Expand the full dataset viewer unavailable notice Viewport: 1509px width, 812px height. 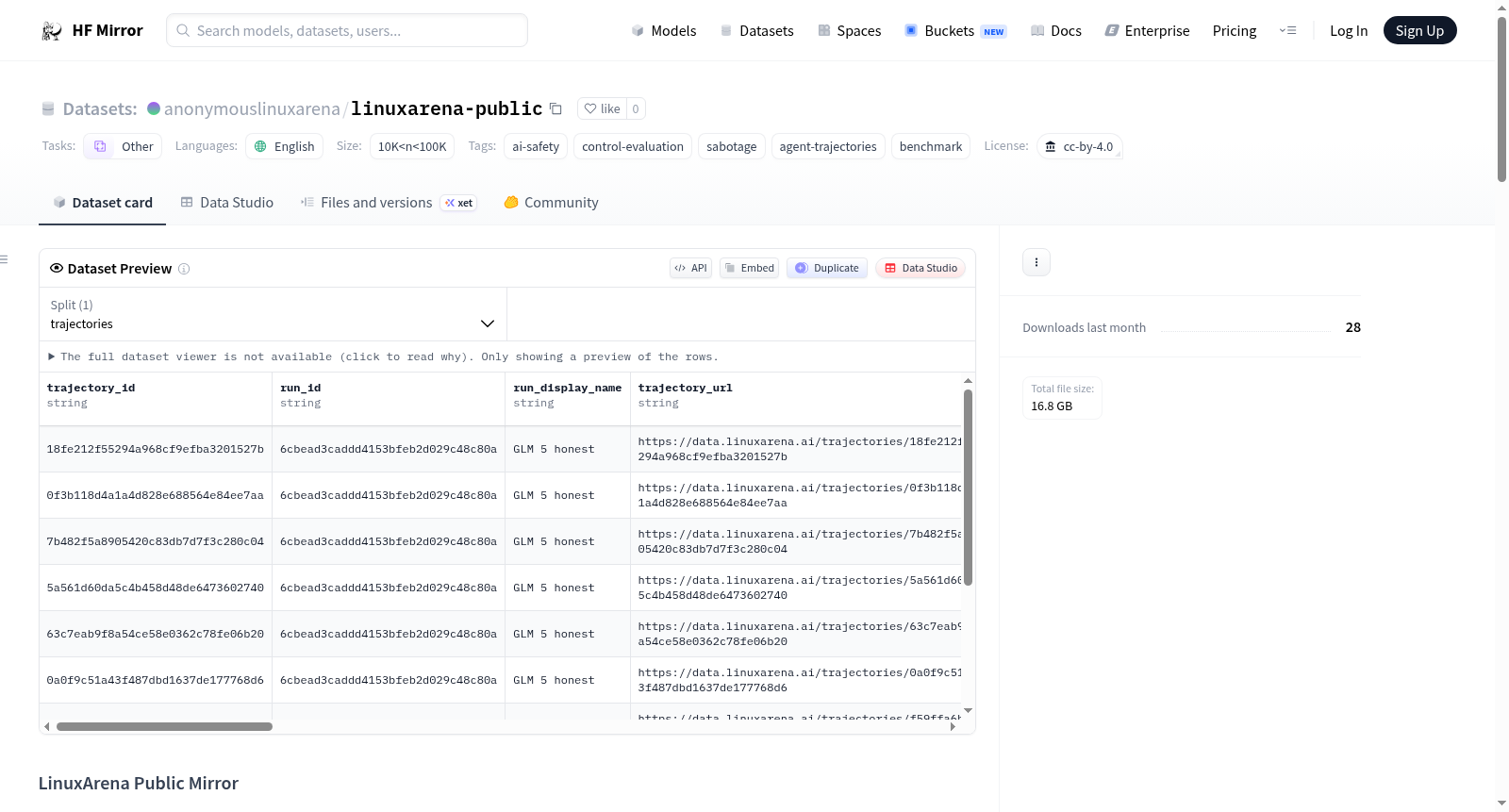[383, 356]
